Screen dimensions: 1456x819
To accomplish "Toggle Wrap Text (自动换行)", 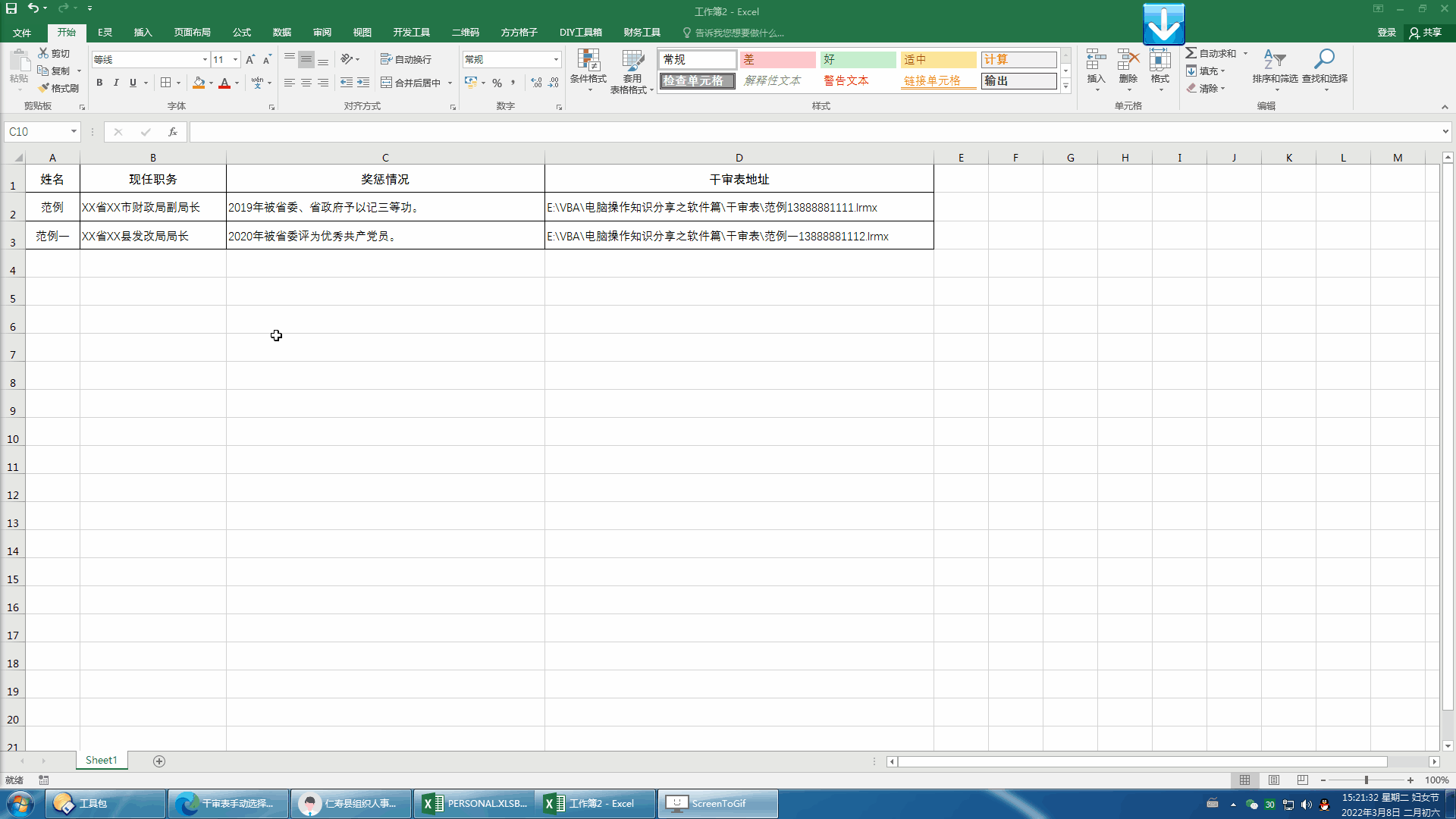I will (406, 59).
